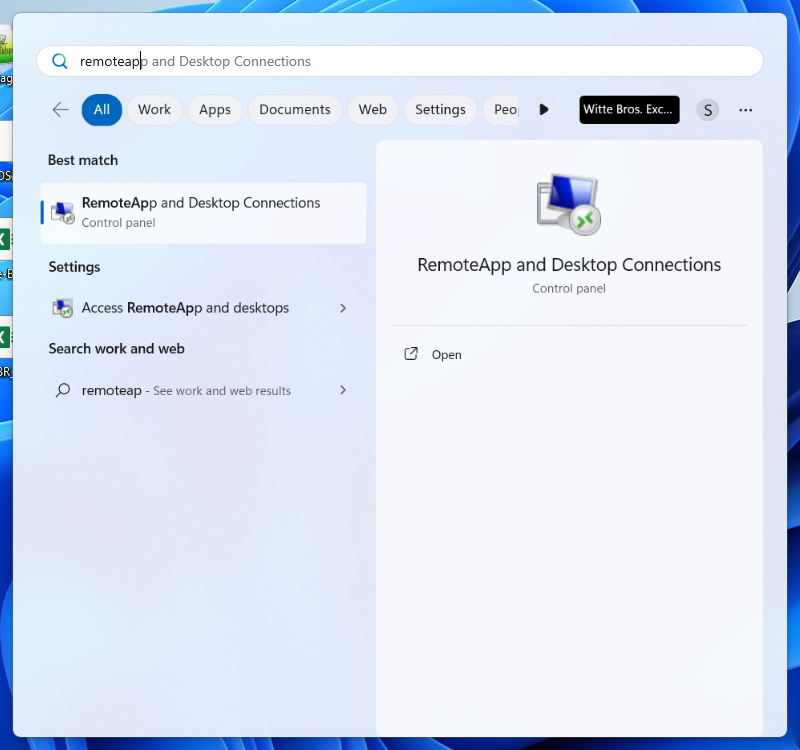Switch to the Apps filter tab

click(x=215, y=110)
